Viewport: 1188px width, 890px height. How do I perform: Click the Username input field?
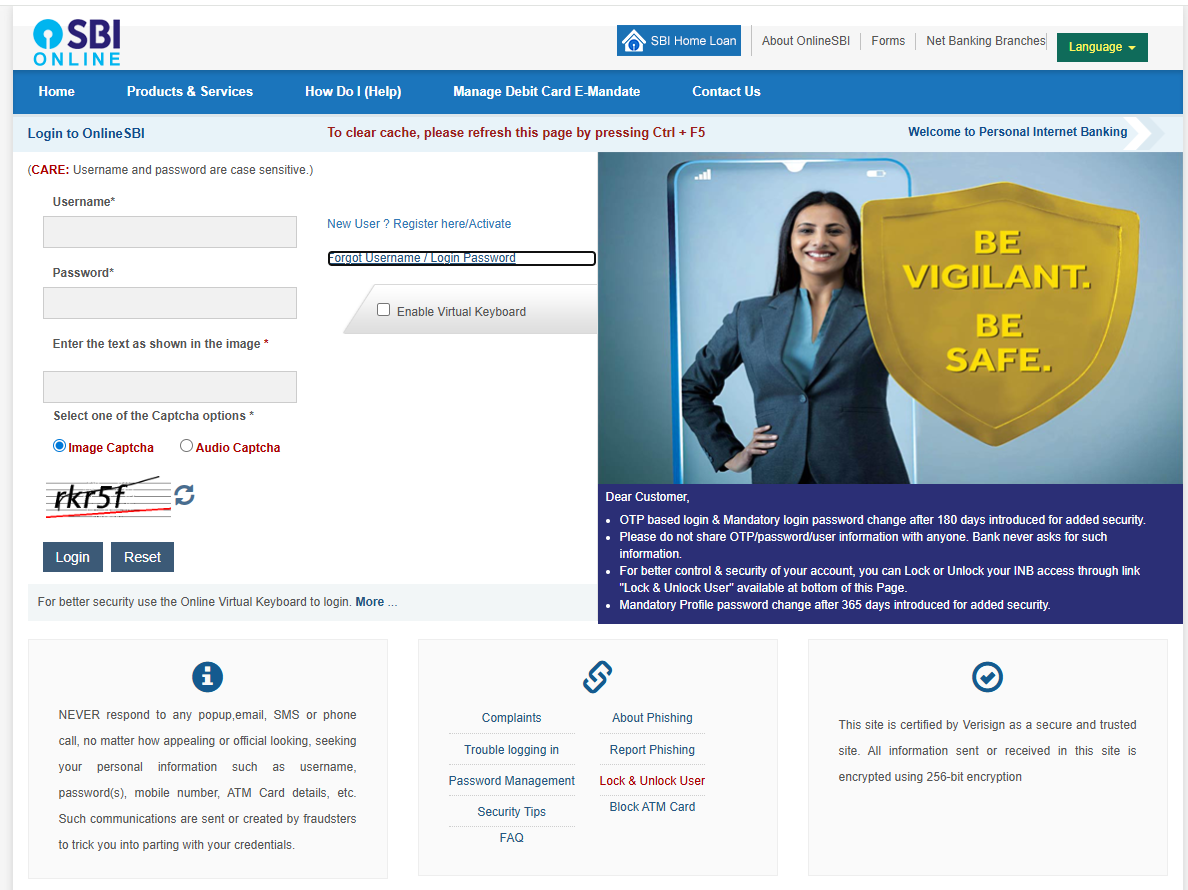(x=170, y=232)
